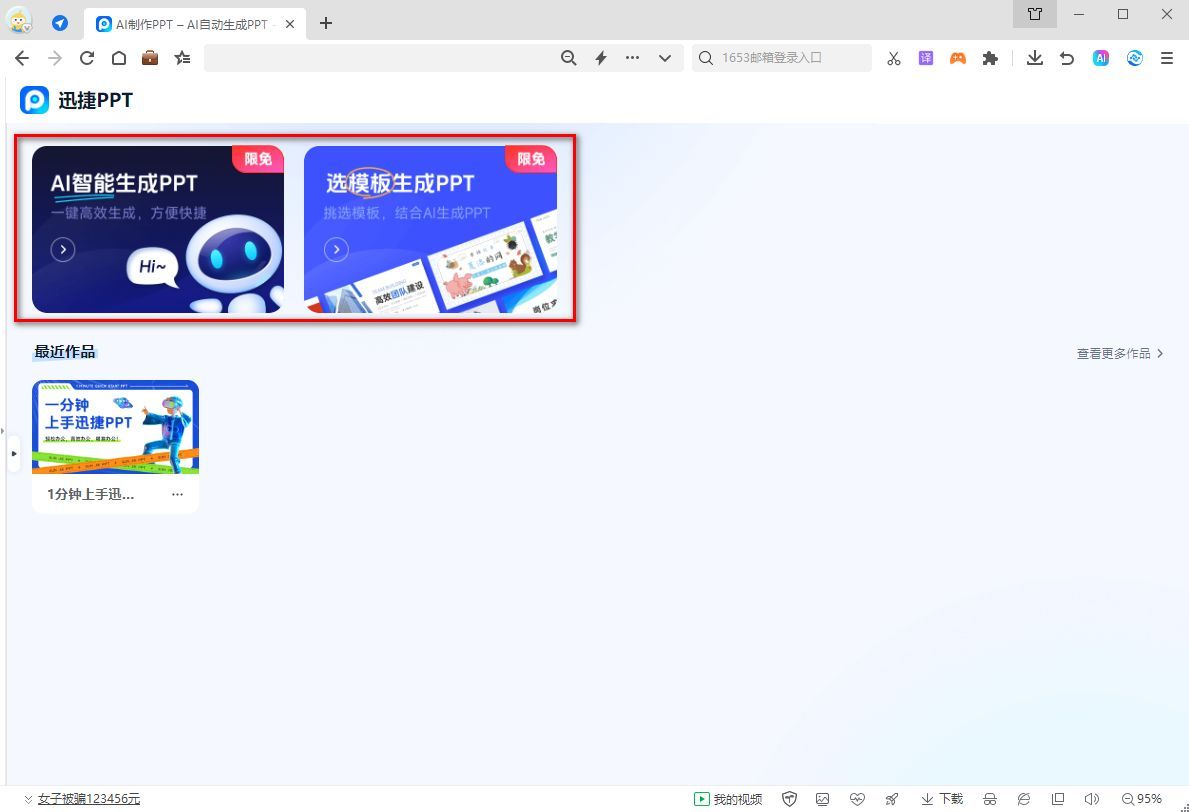Screen dimensions: 1189x812
Task: Click the scissors screenshot icon
Action: click(x=894, y=58)
